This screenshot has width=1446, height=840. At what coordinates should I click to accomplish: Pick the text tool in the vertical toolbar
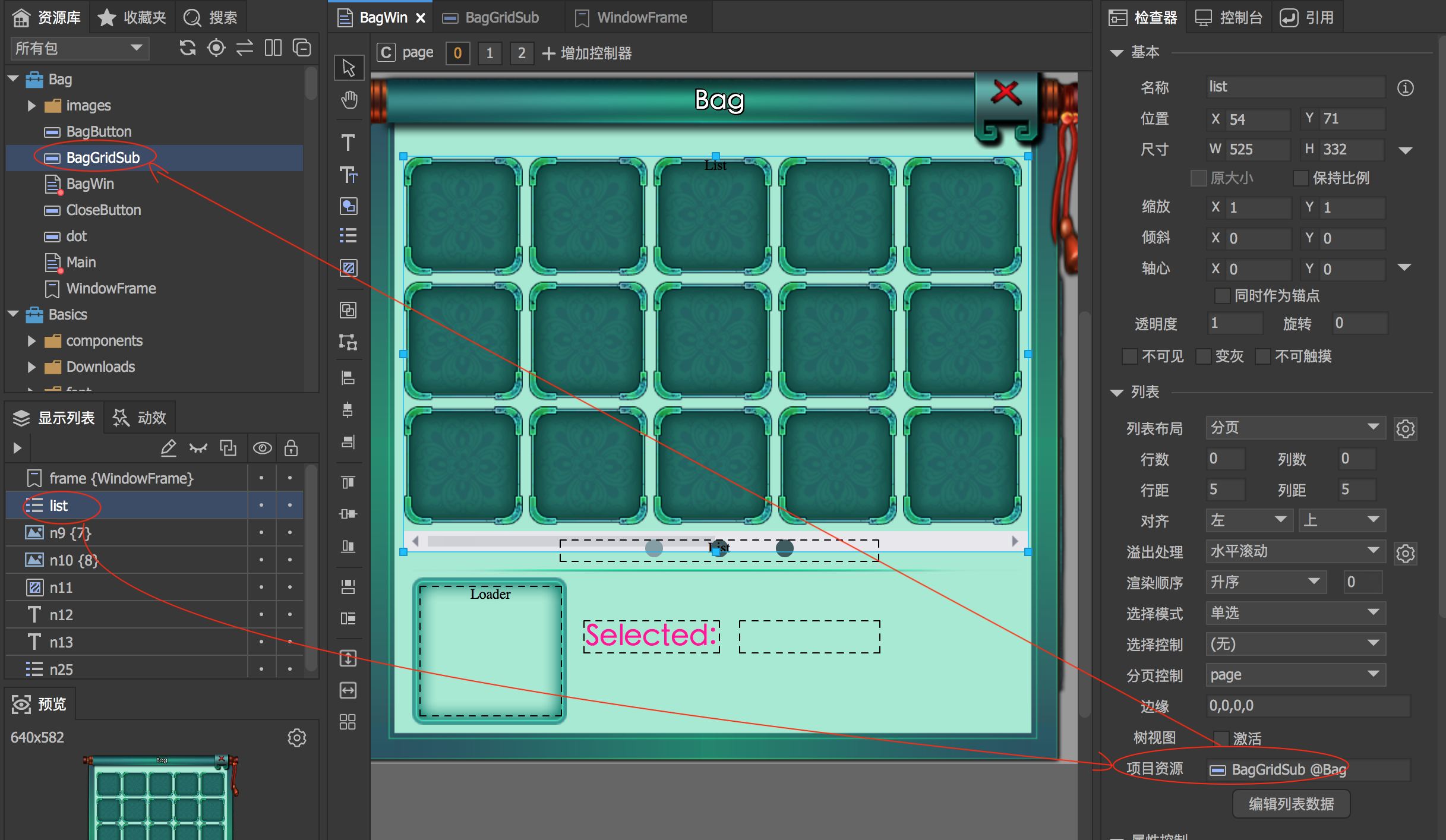click(348, 143)
